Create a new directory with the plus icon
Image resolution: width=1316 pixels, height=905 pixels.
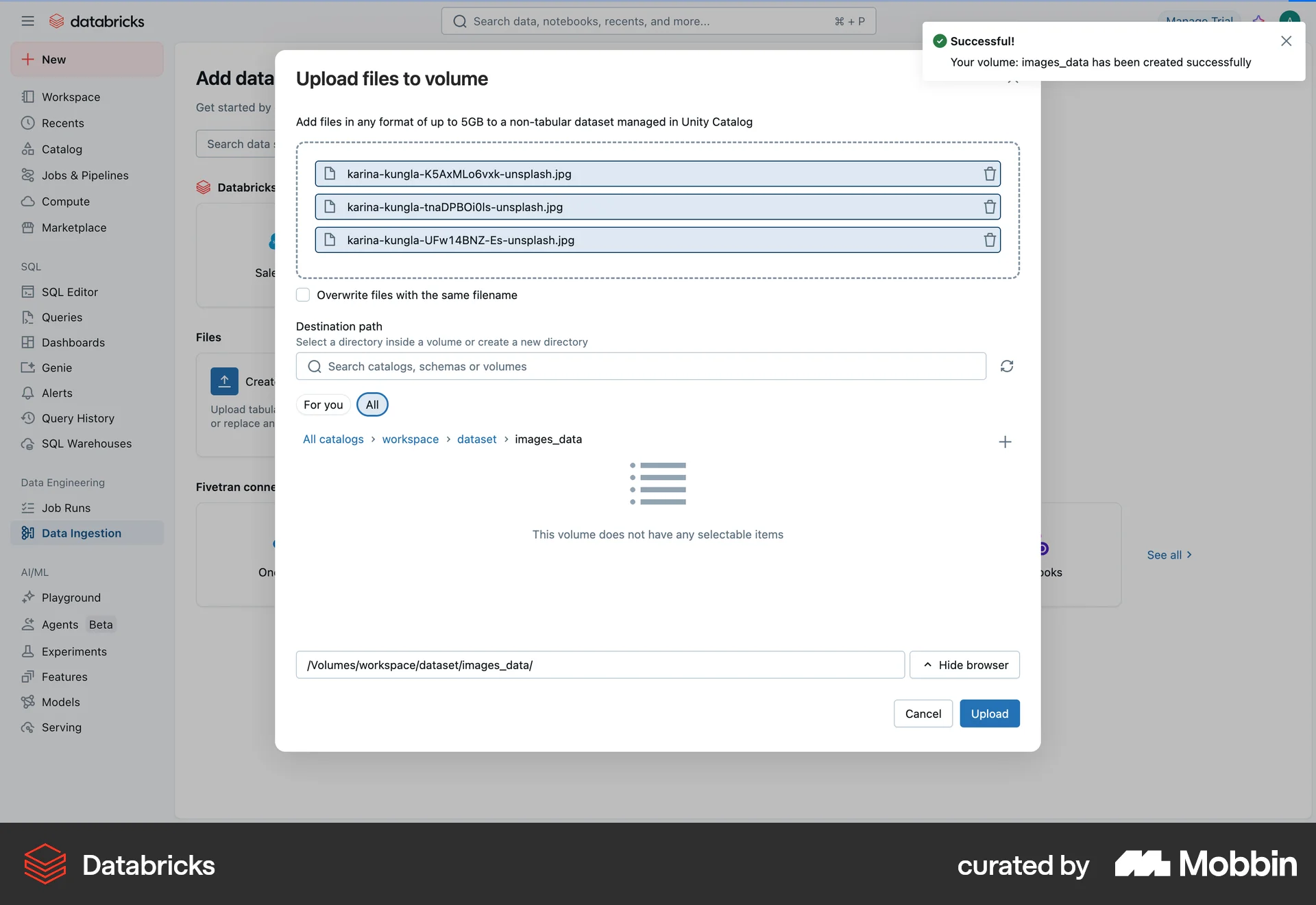(x=1005, y=442)
